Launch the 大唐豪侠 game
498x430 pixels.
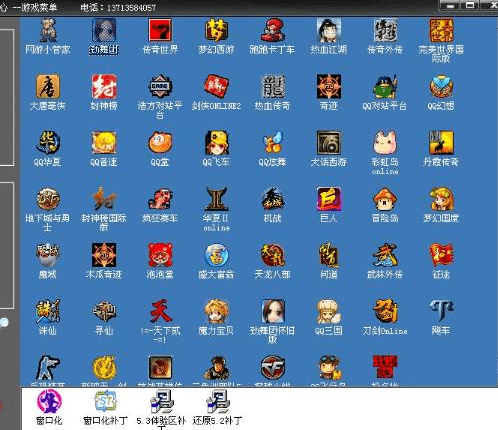click(48, 87)
